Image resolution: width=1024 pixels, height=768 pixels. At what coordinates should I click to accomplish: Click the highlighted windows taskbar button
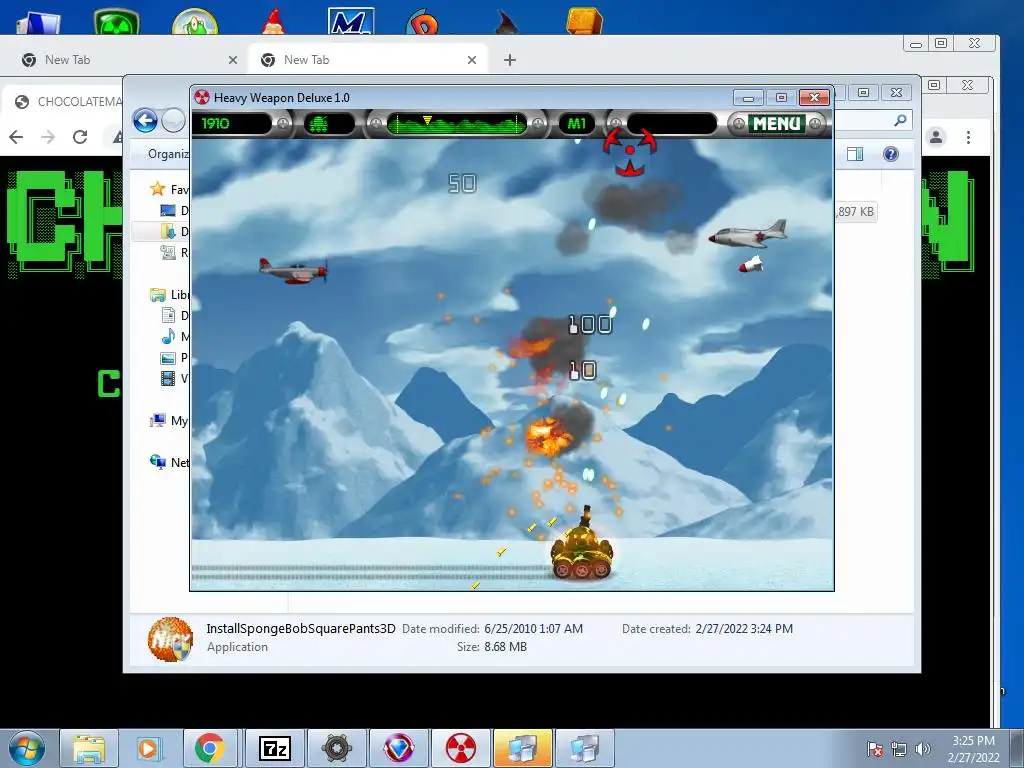[522, 748]
